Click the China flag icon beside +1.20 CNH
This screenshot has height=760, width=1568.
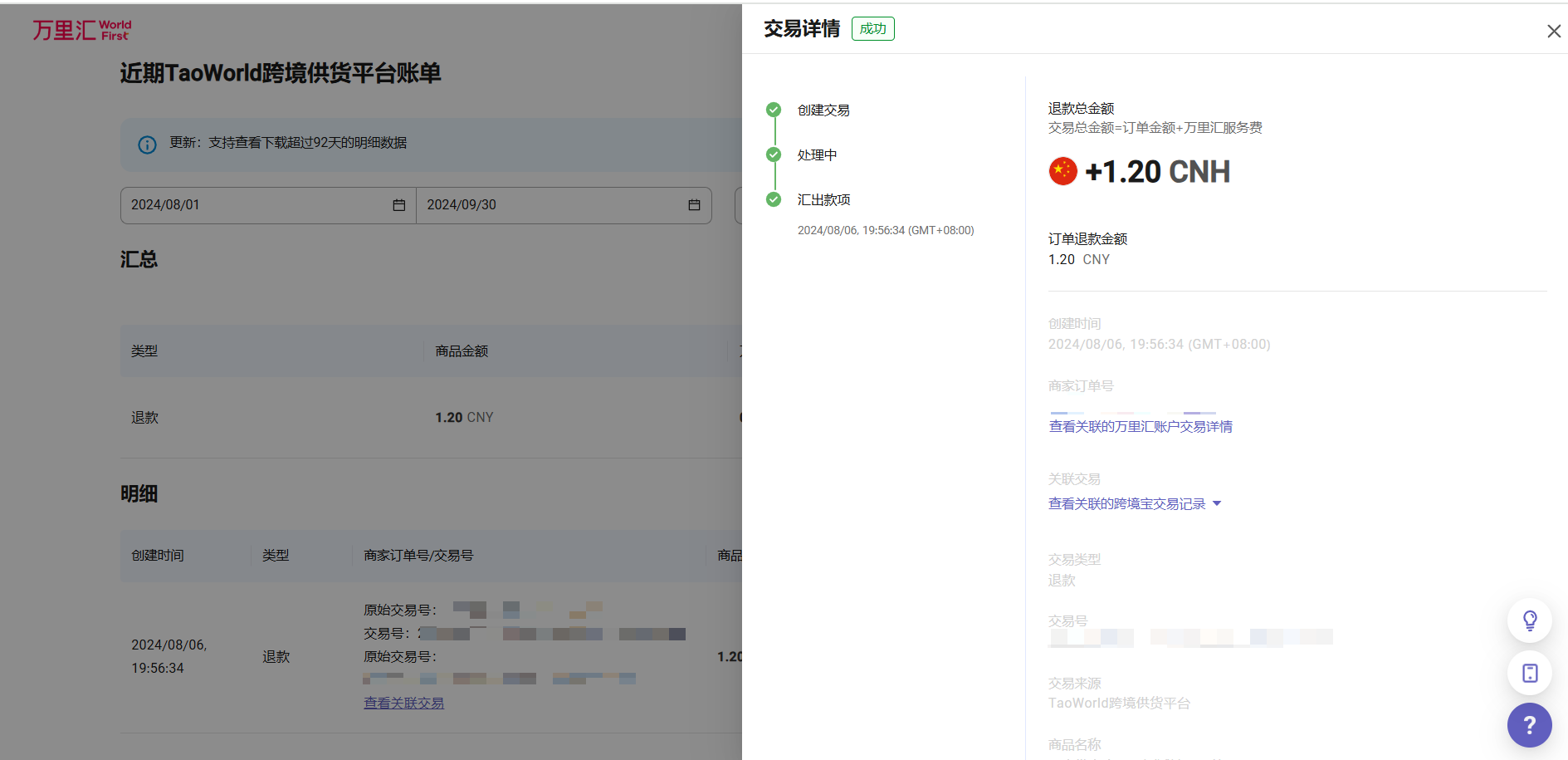pyautogui.click(x=1062, y=171)
